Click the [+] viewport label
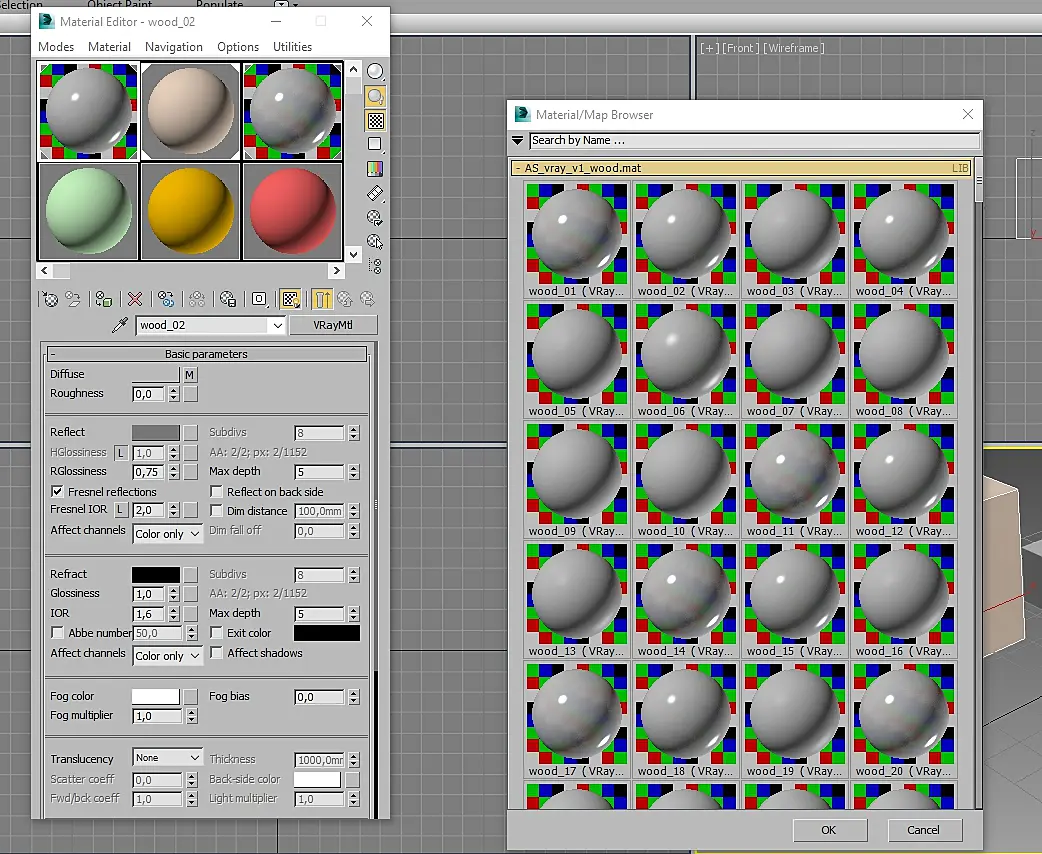 pos(709,48)
